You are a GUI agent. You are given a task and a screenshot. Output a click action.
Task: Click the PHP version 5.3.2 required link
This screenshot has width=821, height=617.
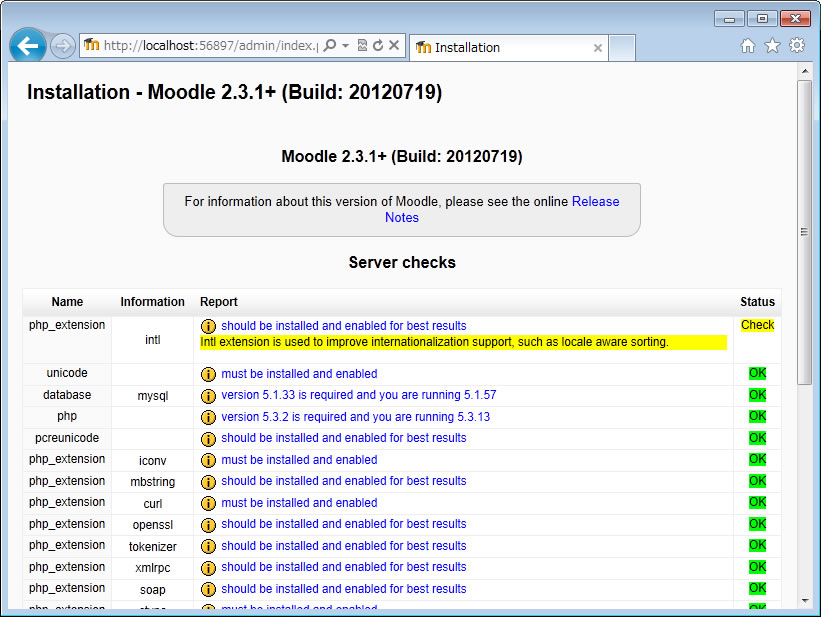point(355,417)
